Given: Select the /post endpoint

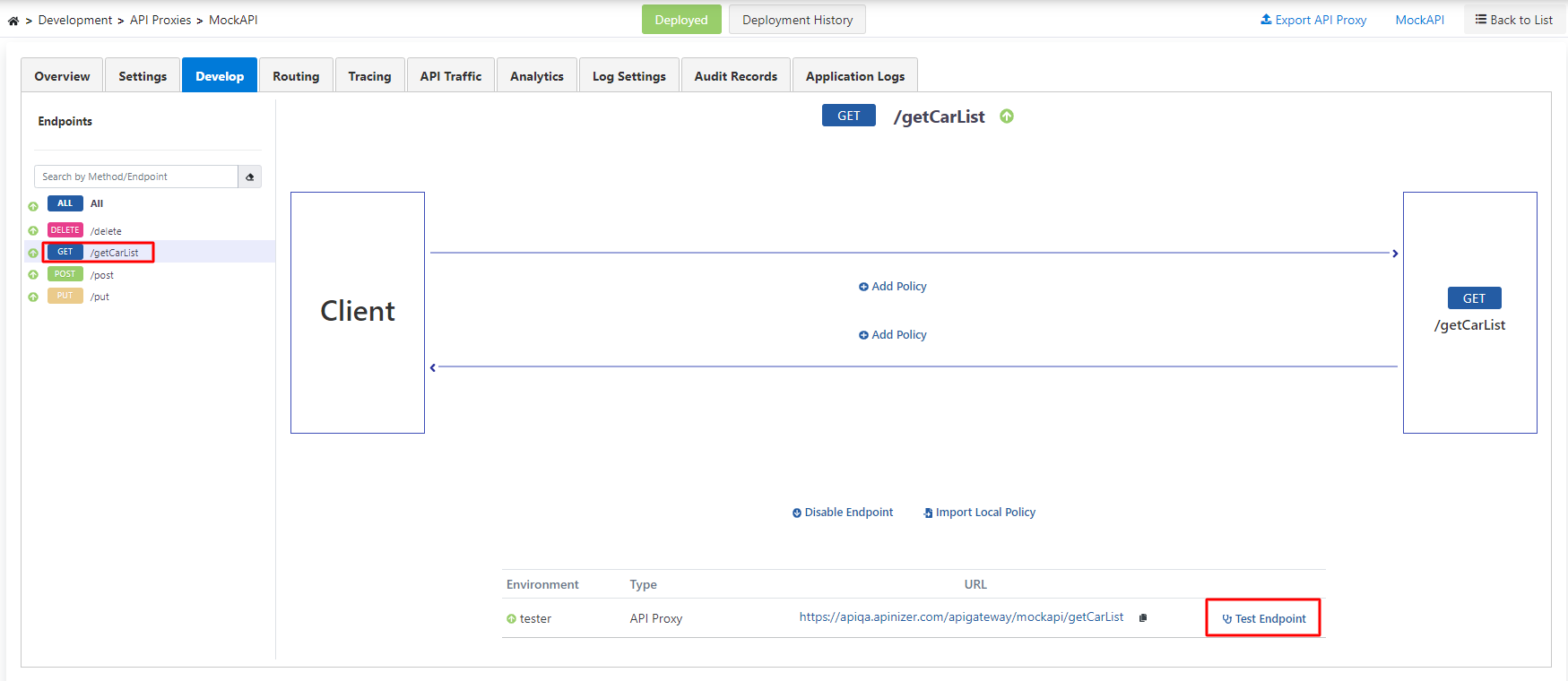Looking at the screenshot, I should click(x=102, y=275).
